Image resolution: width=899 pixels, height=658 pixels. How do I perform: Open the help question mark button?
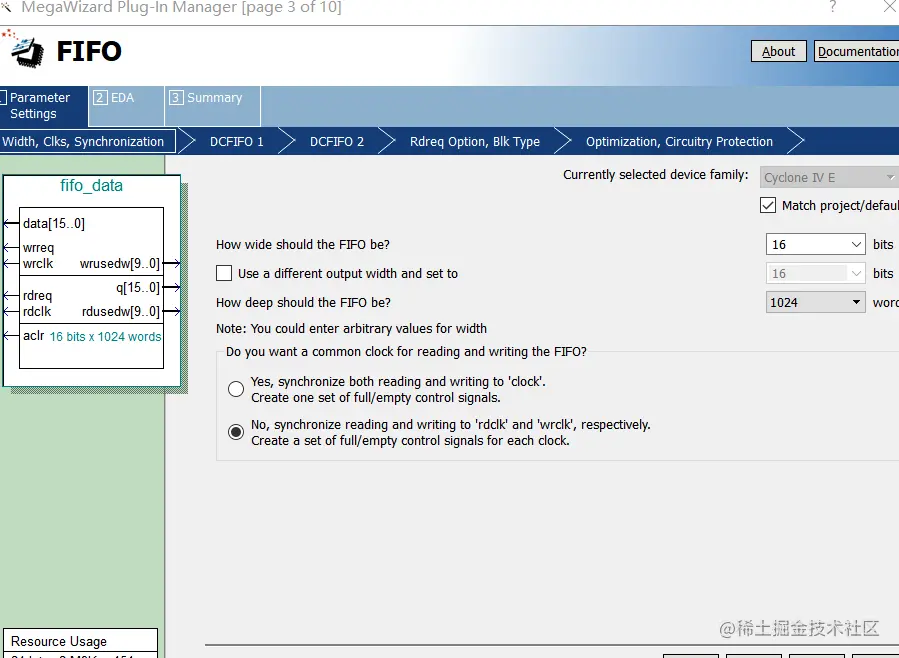(832, 7)
